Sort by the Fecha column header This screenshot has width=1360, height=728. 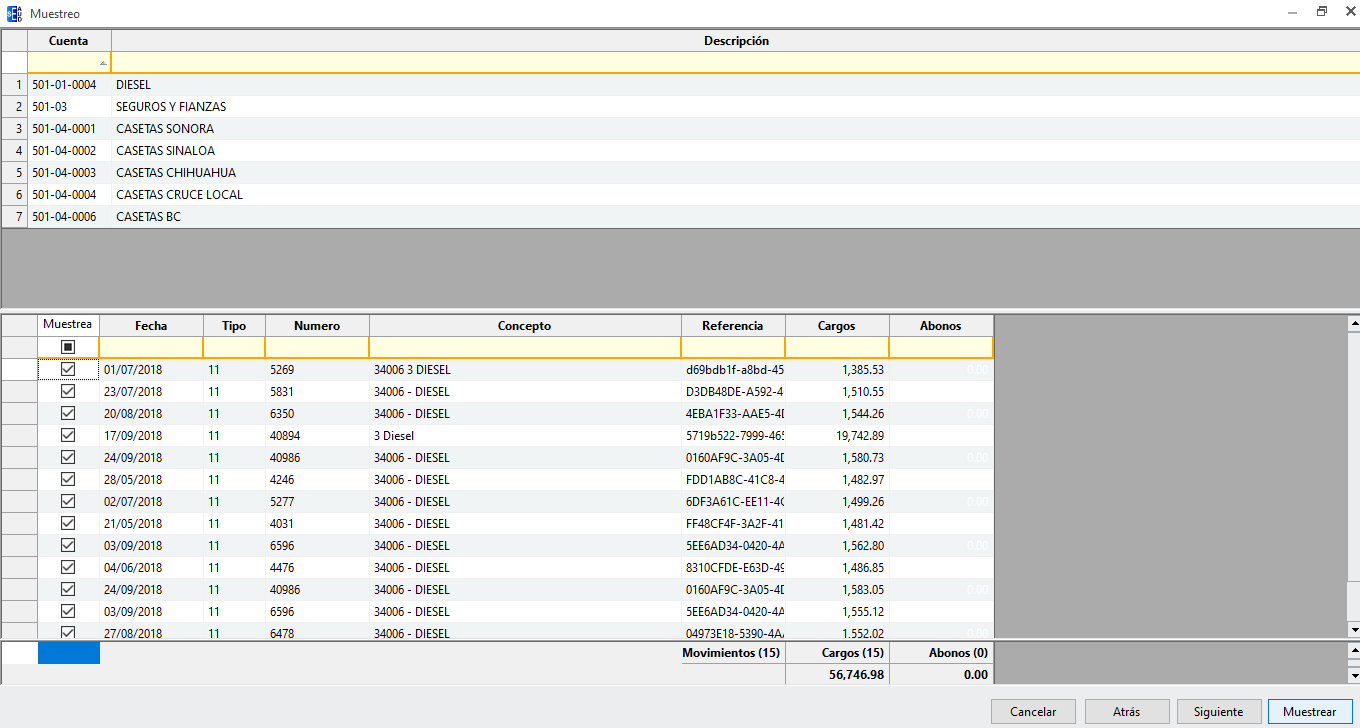tap(151, 326)
